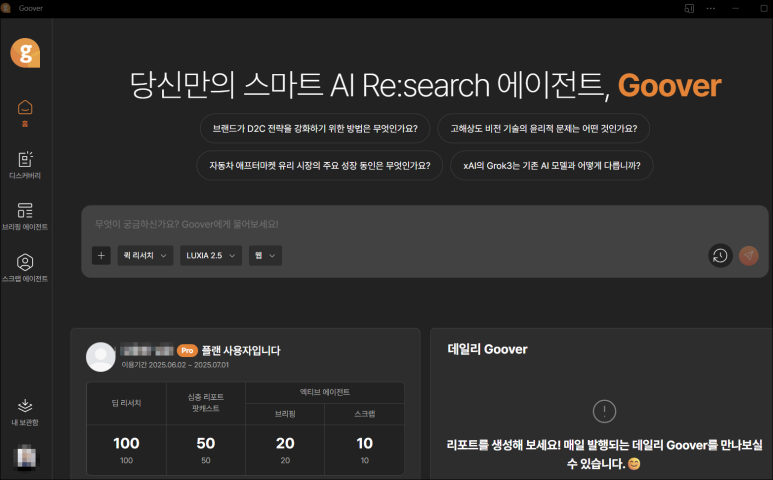Image resolution: width=773 pixels, height=480 pixels.
Task: Click the blurred profile avatar in the sidebar
Action: pos(27,457)
